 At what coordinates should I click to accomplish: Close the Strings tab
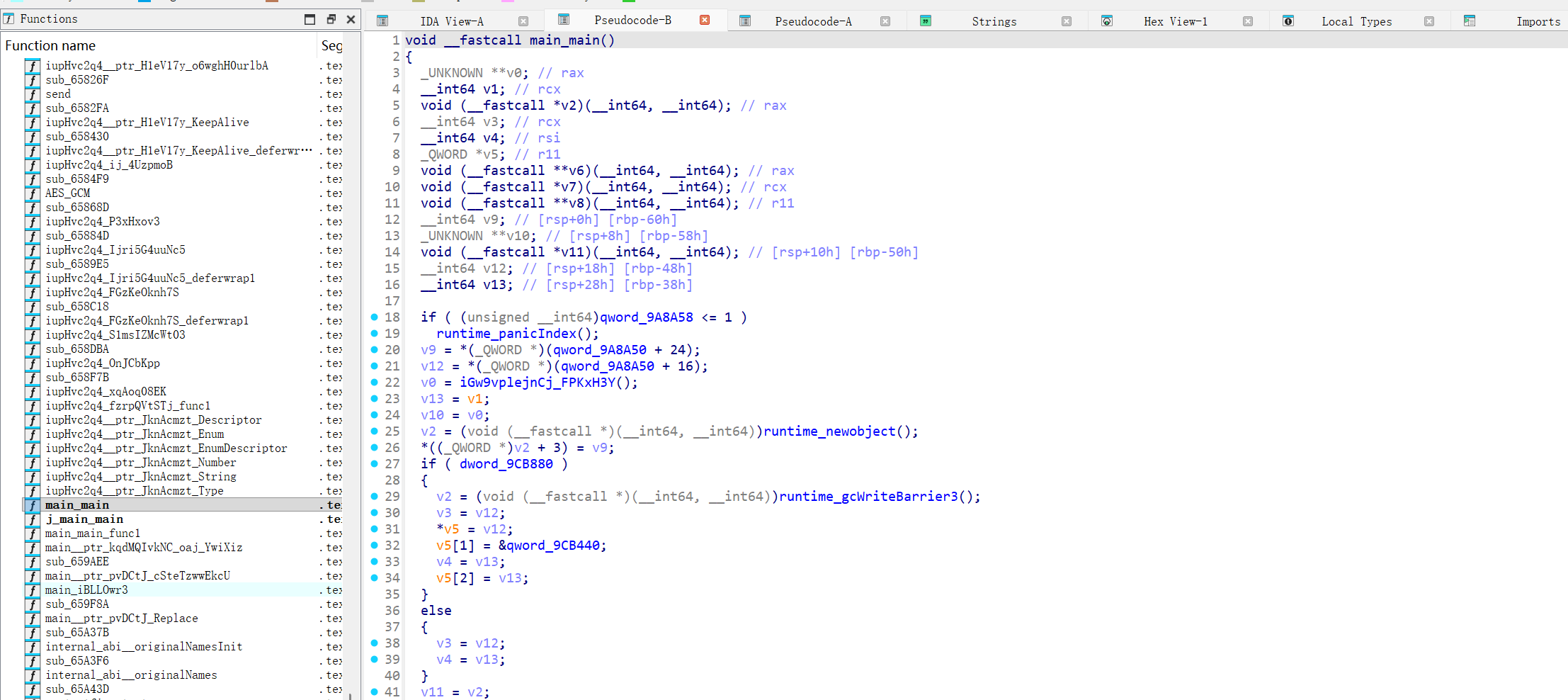pyautogui.click(x=1067, y=21)
